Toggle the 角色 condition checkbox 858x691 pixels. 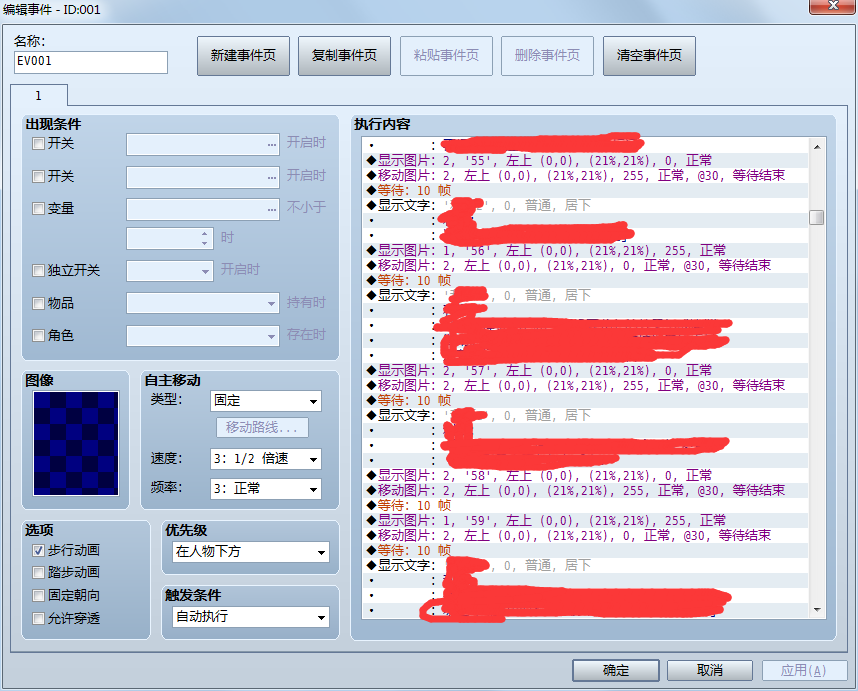(x=38, y=335)
